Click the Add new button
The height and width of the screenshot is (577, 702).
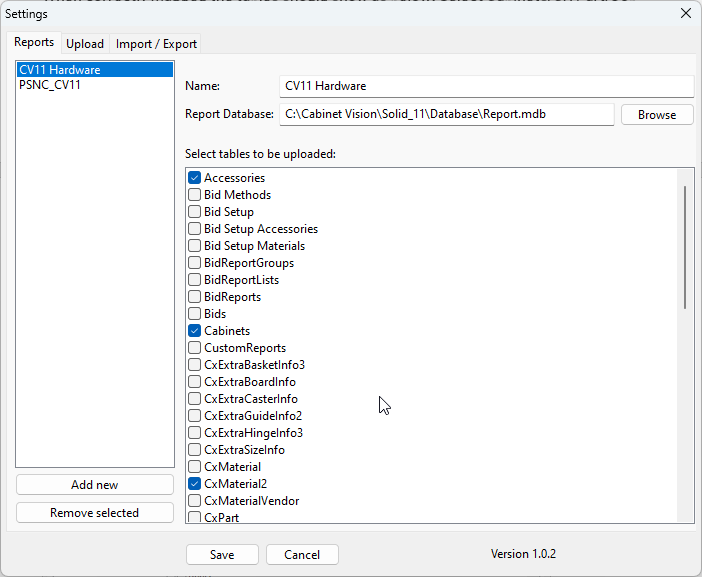(x=95, y=485)
